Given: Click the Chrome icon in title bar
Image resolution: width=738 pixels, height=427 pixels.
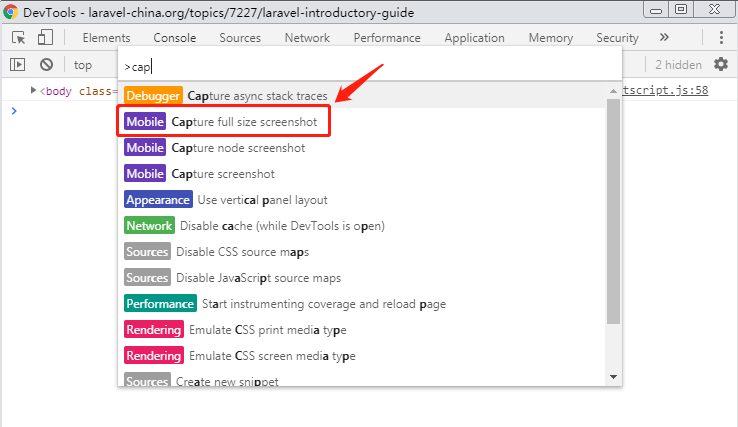Looking at the screenshot, I should 11,12.
